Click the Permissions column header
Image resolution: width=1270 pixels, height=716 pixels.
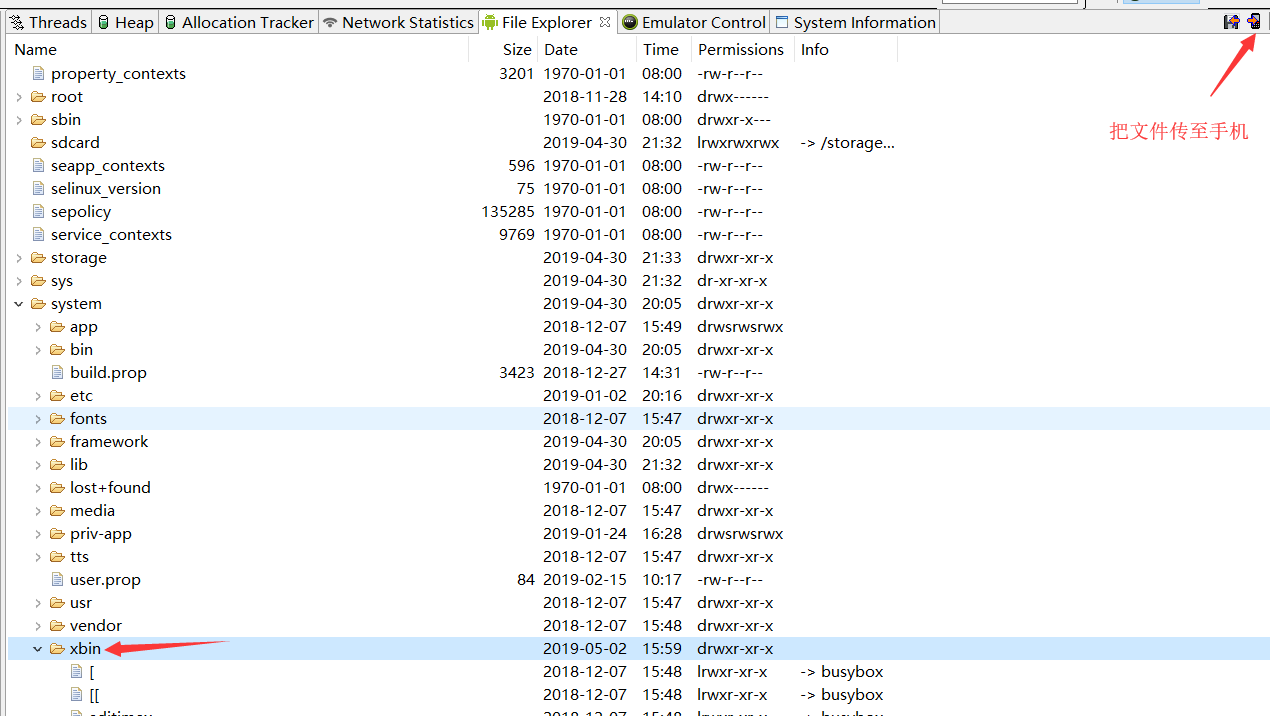click(741, 49)
